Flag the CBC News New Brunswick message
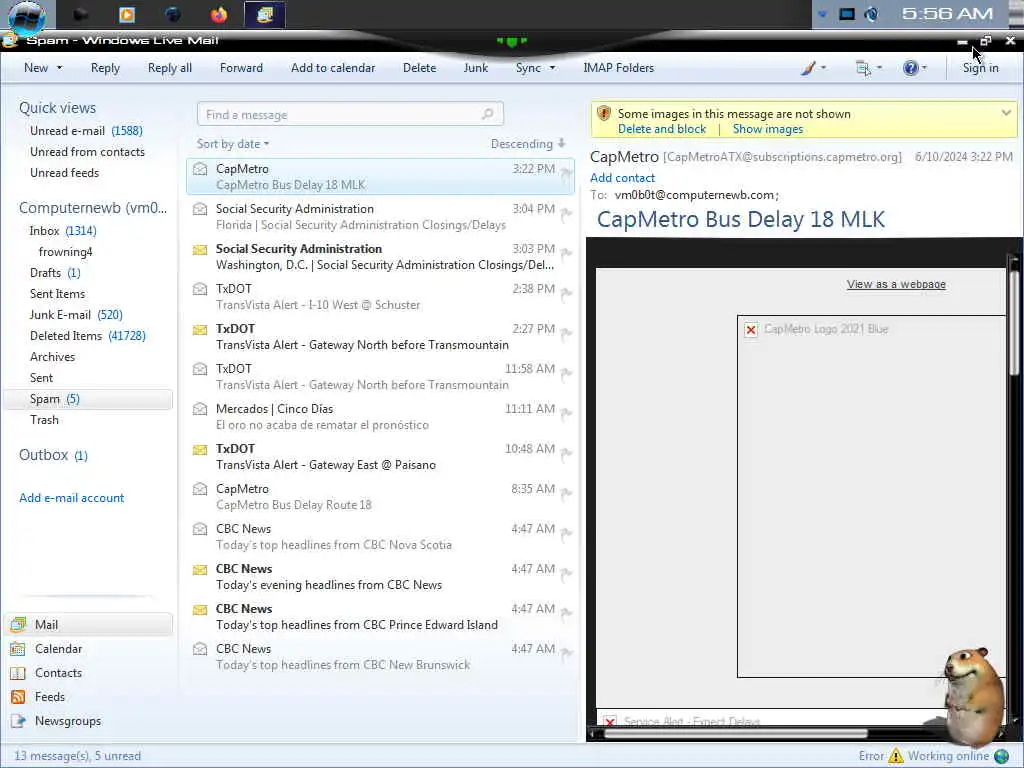The height and width of the screenshot is (768, 1024). (566, 653)
